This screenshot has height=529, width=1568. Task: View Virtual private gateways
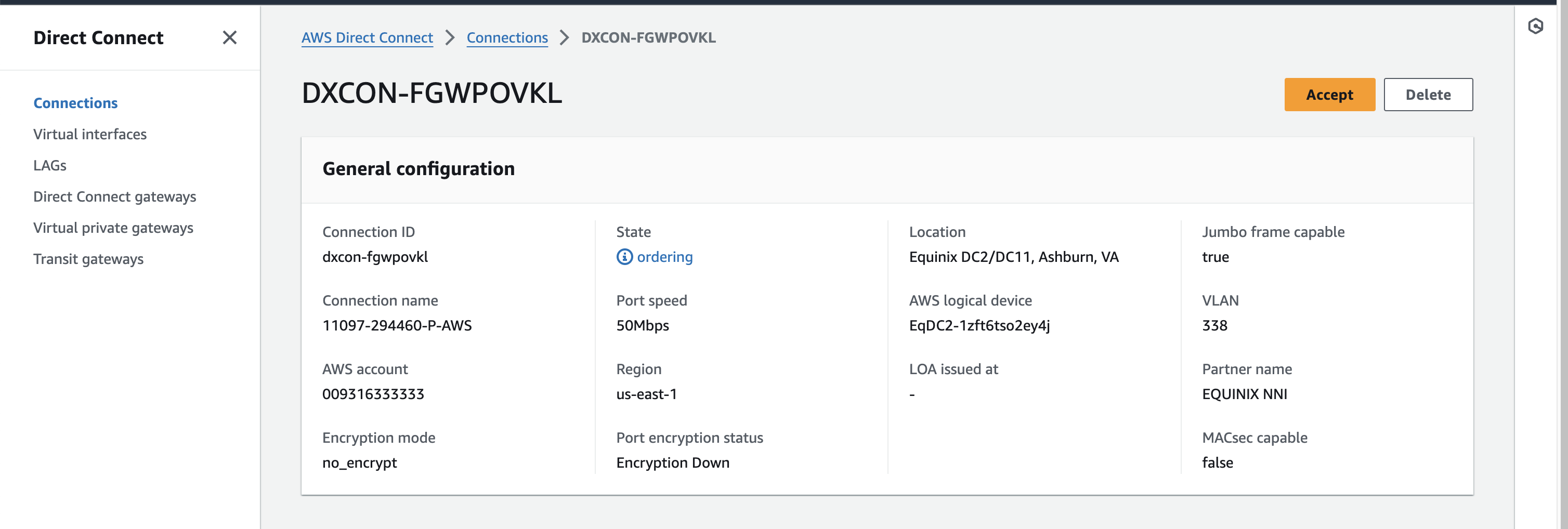click(113, 228)
